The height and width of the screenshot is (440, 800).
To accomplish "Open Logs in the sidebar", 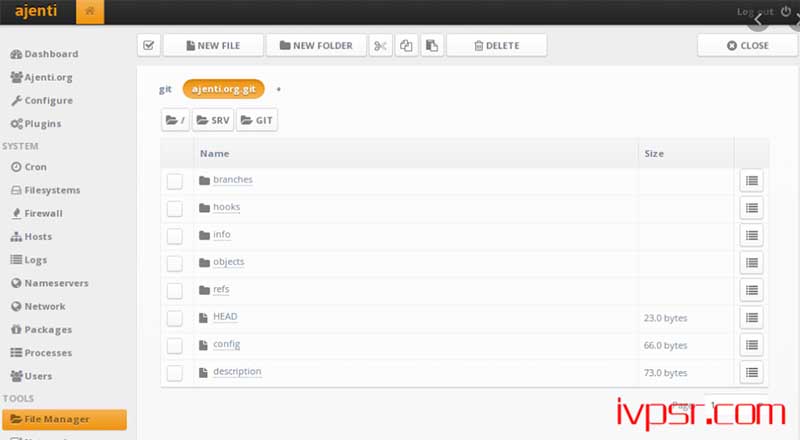I will tap(29, 260).
